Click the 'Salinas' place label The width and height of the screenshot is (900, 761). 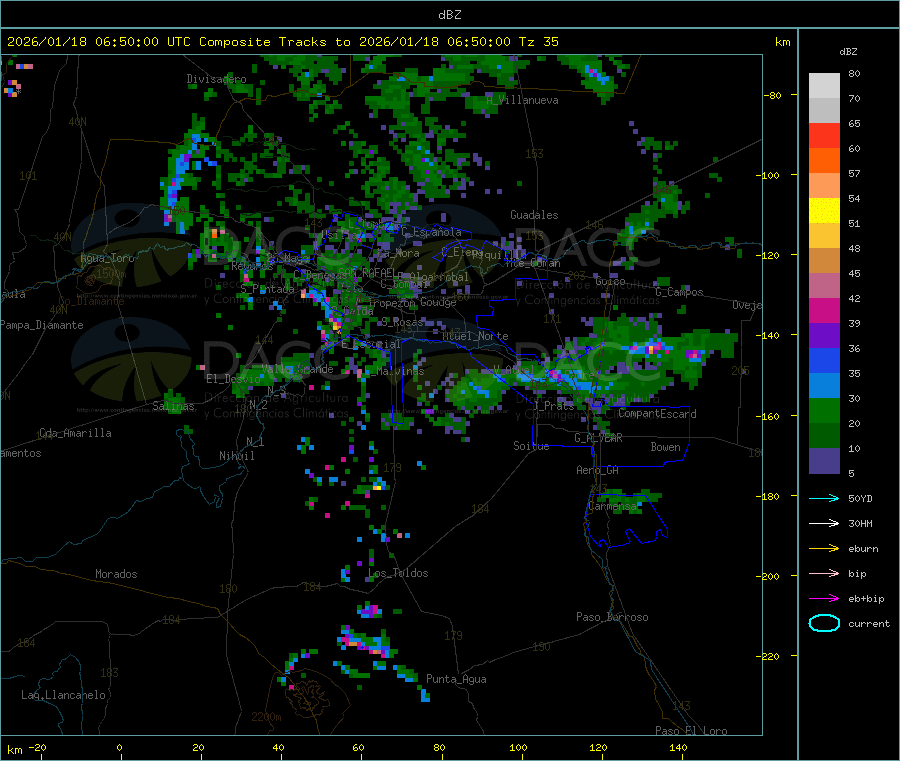(173, 406)
